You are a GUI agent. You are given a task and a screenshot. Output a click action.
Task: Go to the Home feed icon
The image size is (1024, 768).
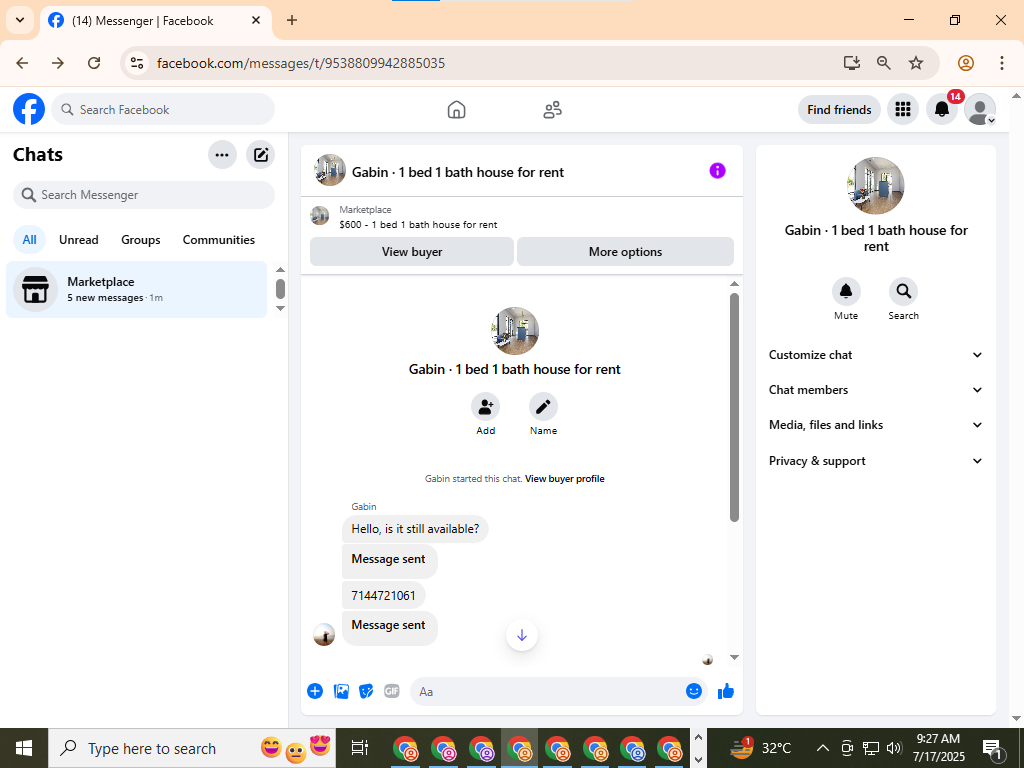(x=456, y=109)
